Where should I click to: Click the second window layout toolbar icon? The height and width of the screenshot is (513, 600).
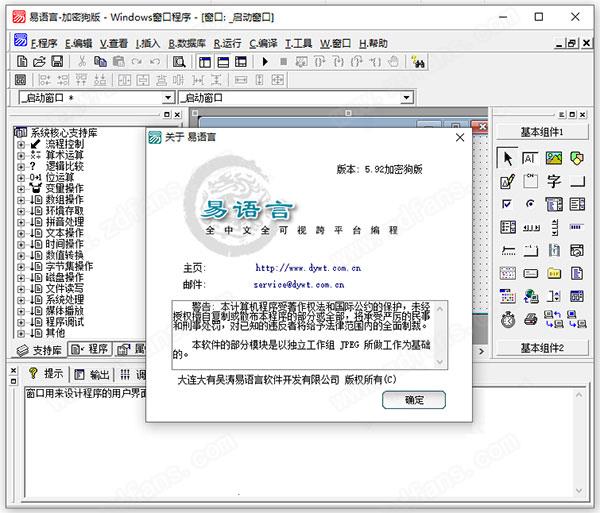point(223,62)
